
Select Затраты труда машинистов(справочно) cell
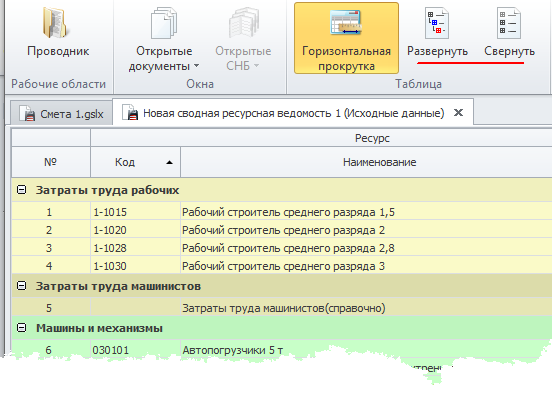click(366, 308)
